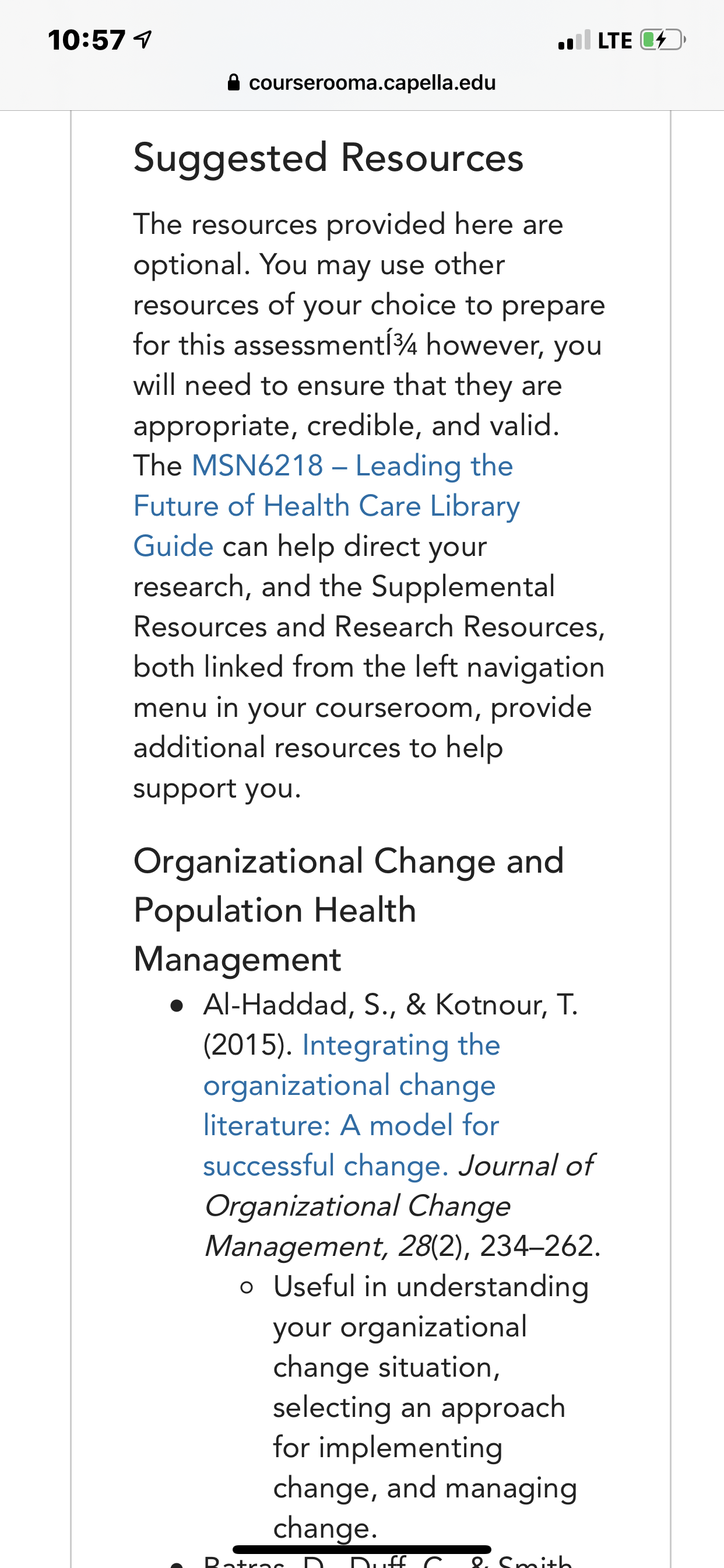Tap the location arrow status icon
Viewport: 724px width, 1568px height.
(x=142, y=40)
